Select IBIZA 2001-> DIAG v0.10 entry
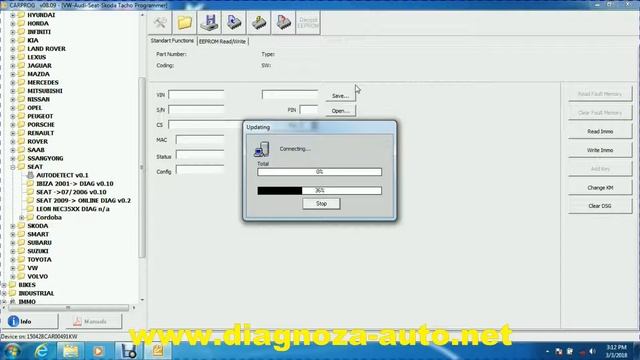Image resolution: width=640 pixels, height=360 pixels. 75,184
